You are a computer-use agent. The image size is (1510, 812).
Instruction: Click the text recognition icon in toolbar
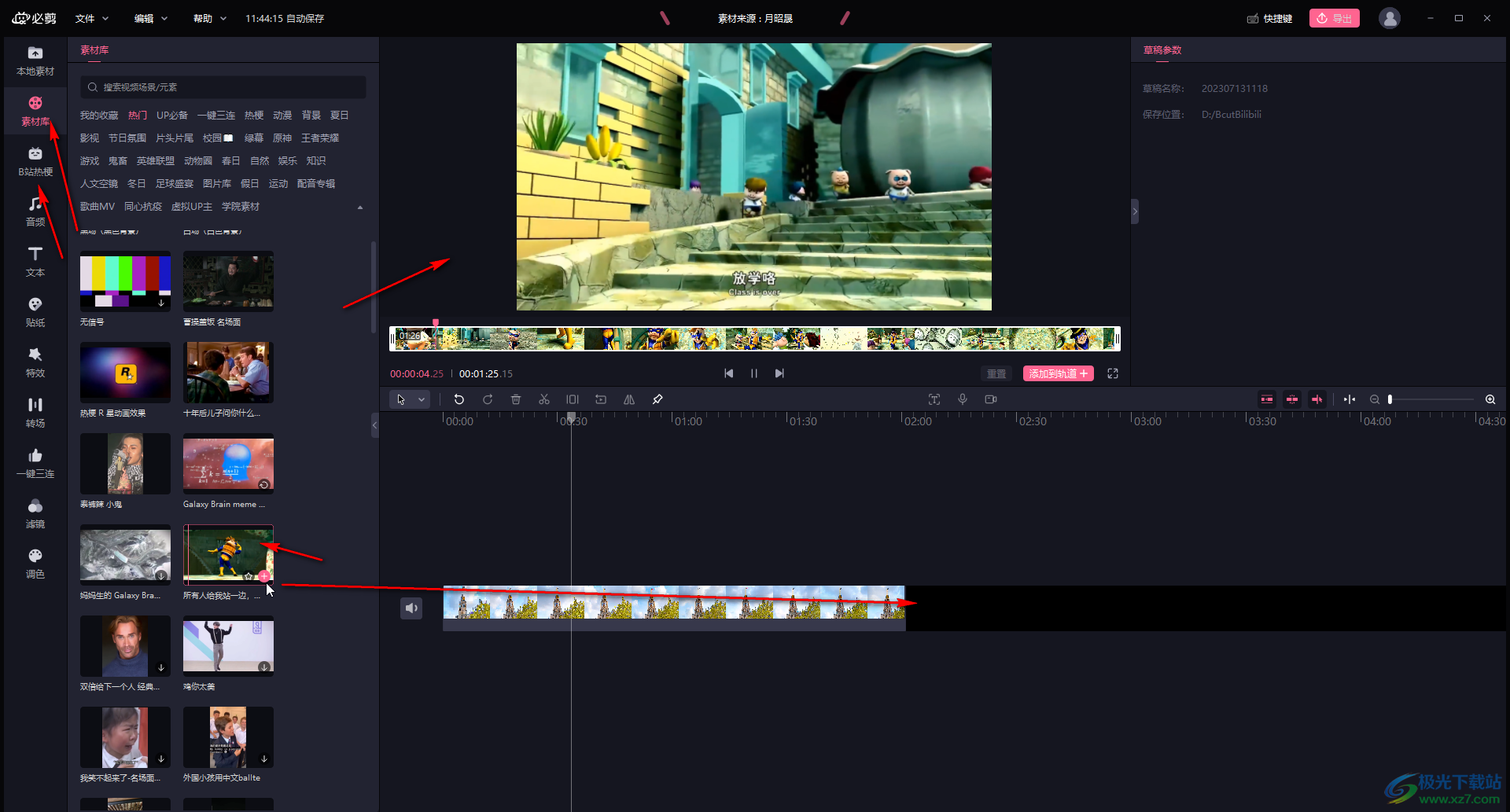tap(934, 399)
